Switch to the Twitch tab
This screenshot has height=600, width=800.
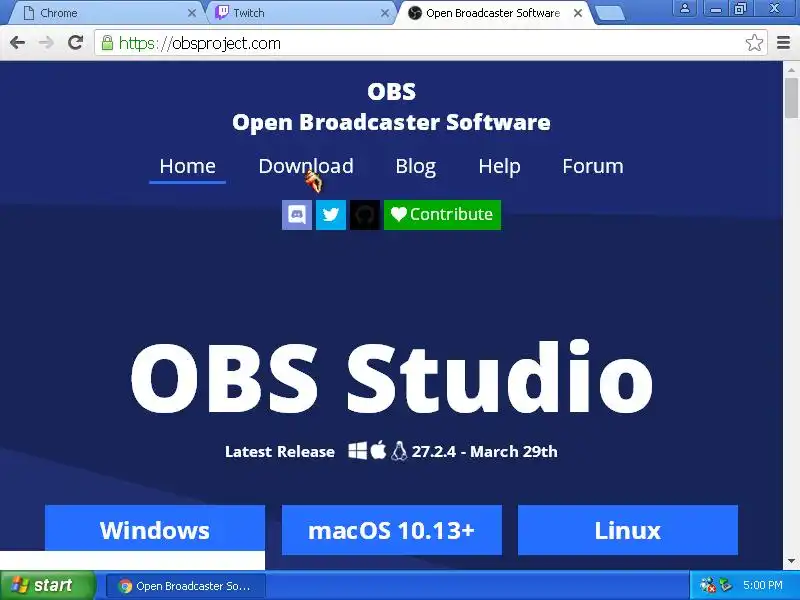pos(301,13)
